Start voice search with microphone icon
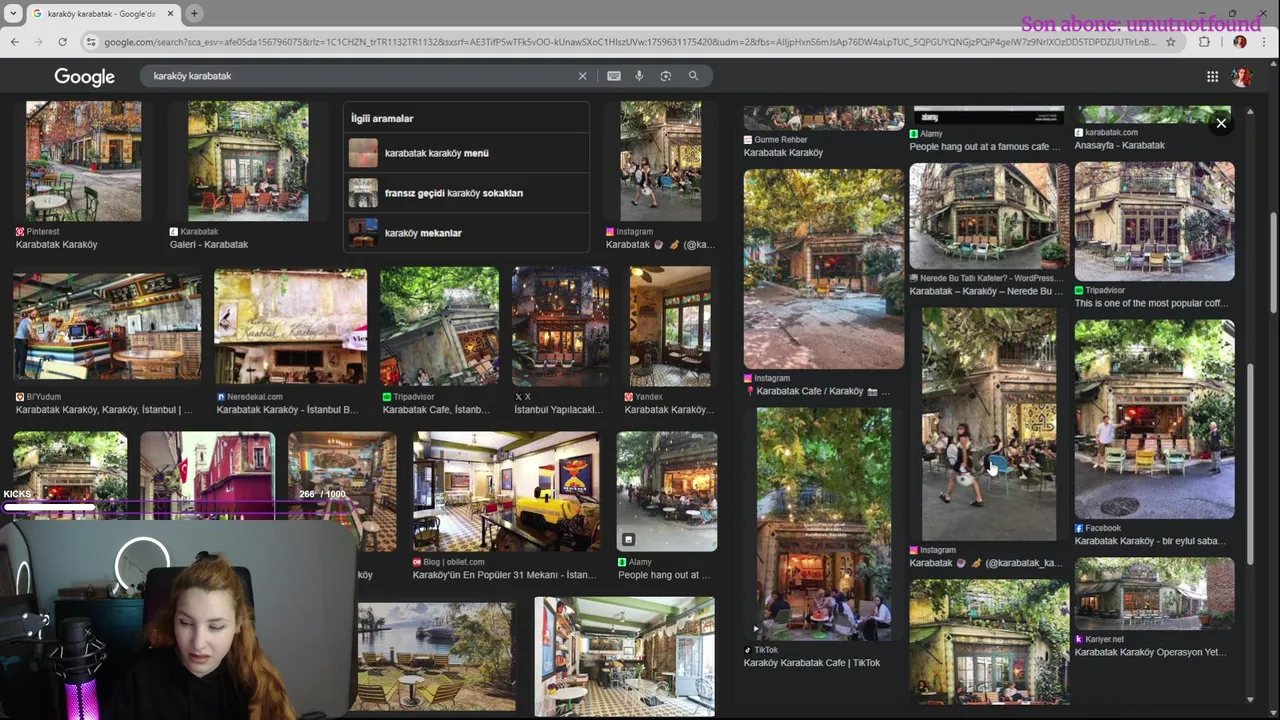 639,76
